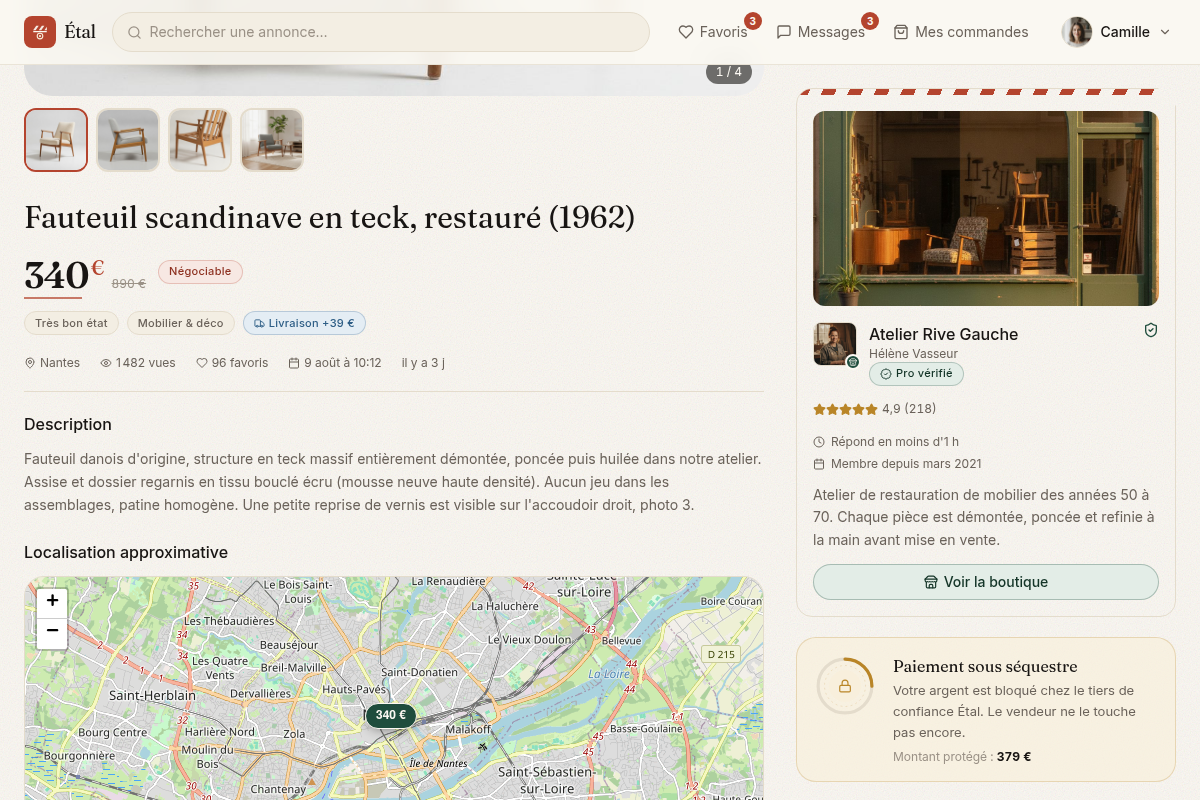Screen dimensions: 1200x800
Task: Click the '340 €' map marker
Action: pos(391,716)
